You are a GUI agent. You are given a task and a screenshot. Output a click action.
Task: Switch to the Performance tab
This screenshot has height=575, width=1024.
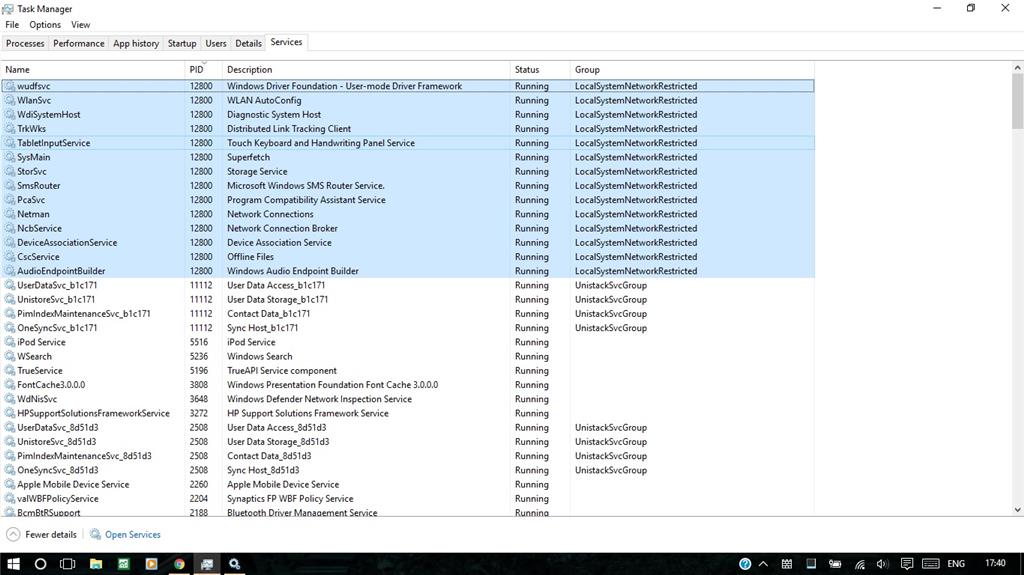coord(78,43)
